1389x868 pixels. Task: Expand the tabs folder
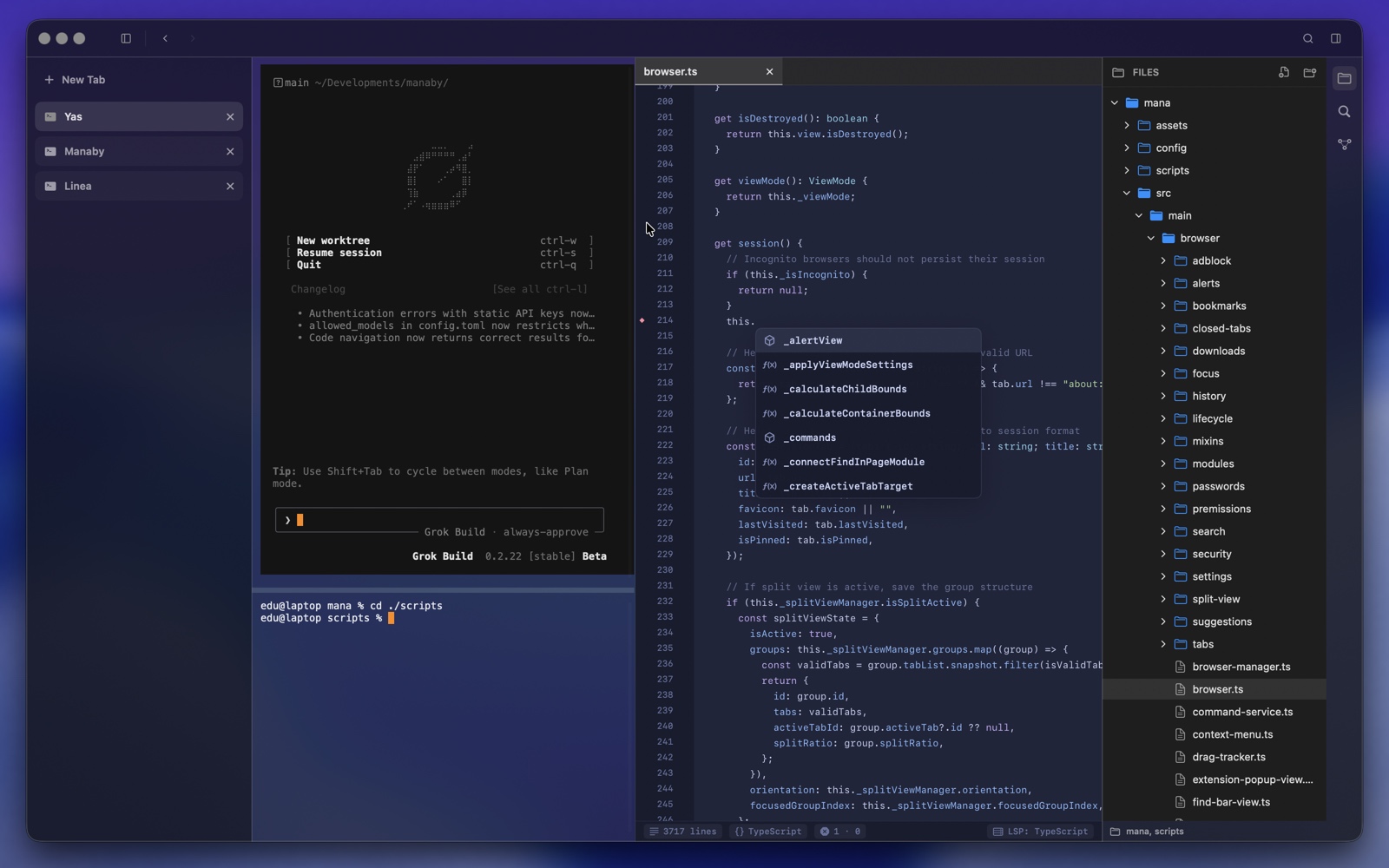click(x=1163, y=644)
